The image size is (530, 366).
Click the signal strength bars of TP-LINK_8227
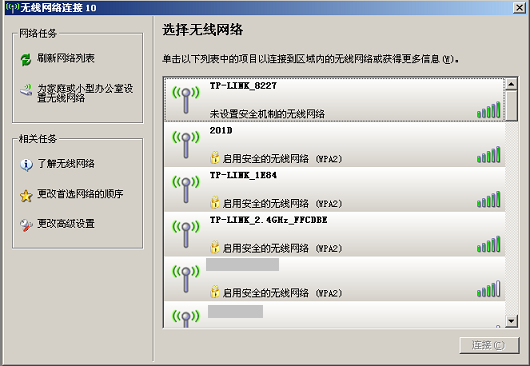click(488, 109)
